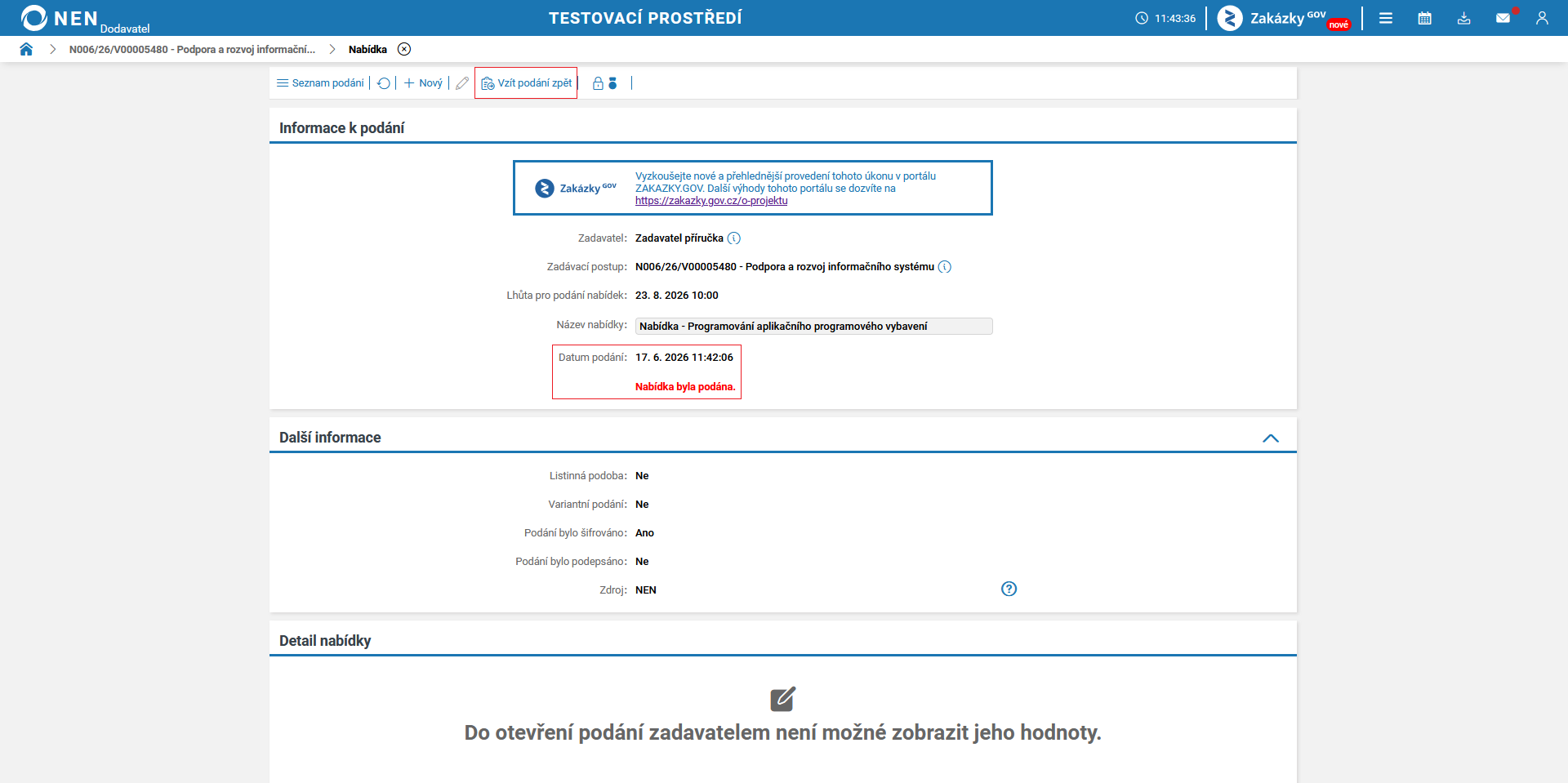Show info icon next to Zadavatel příručka
The height and width of the screenshot is (783, 1568).
pos(734,238)
